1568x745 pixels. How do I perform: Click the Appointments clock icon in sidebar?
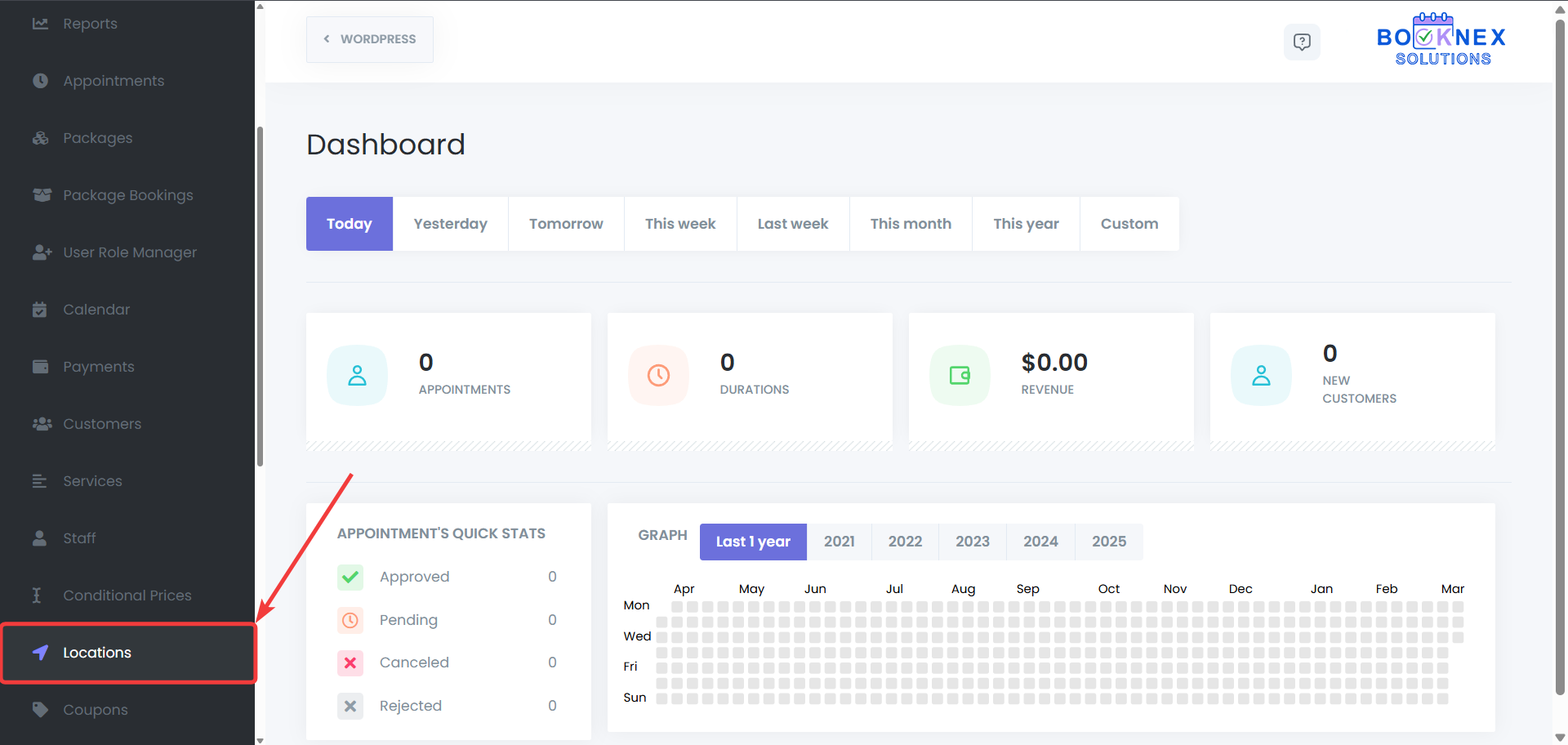pyautogui.click(x=40, y=81)
